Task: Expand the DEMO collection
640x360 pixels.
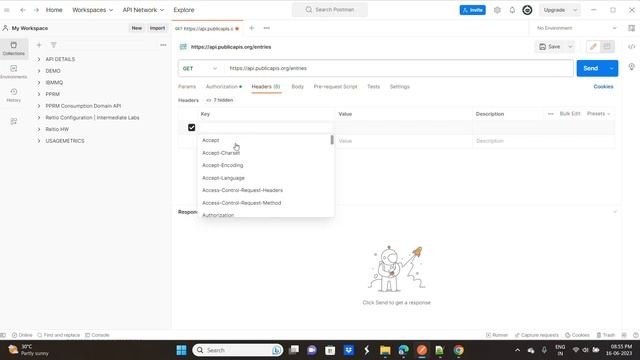Action: [x=39, y=71]
